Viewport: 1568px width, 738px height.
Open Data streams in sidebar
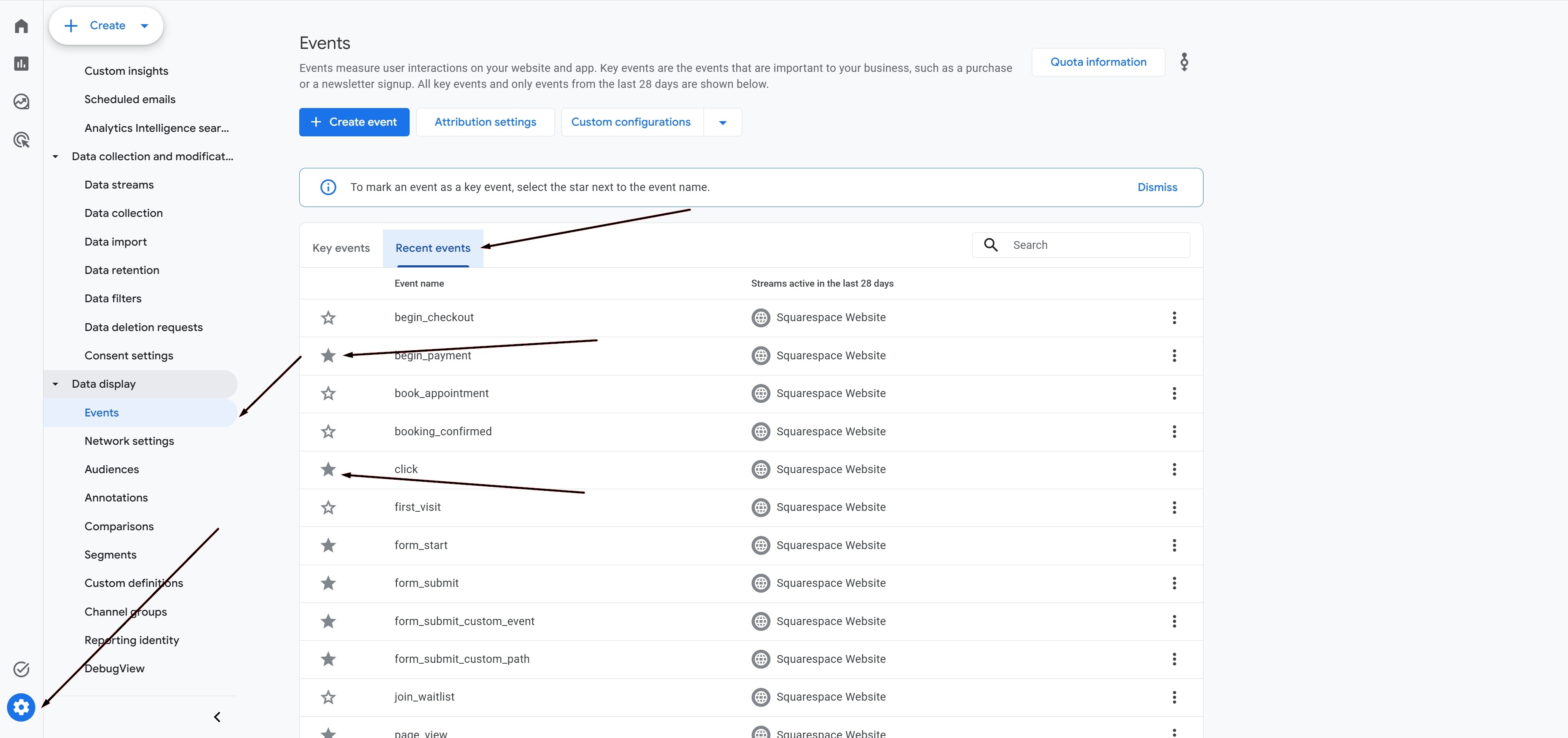click(119, 184)
